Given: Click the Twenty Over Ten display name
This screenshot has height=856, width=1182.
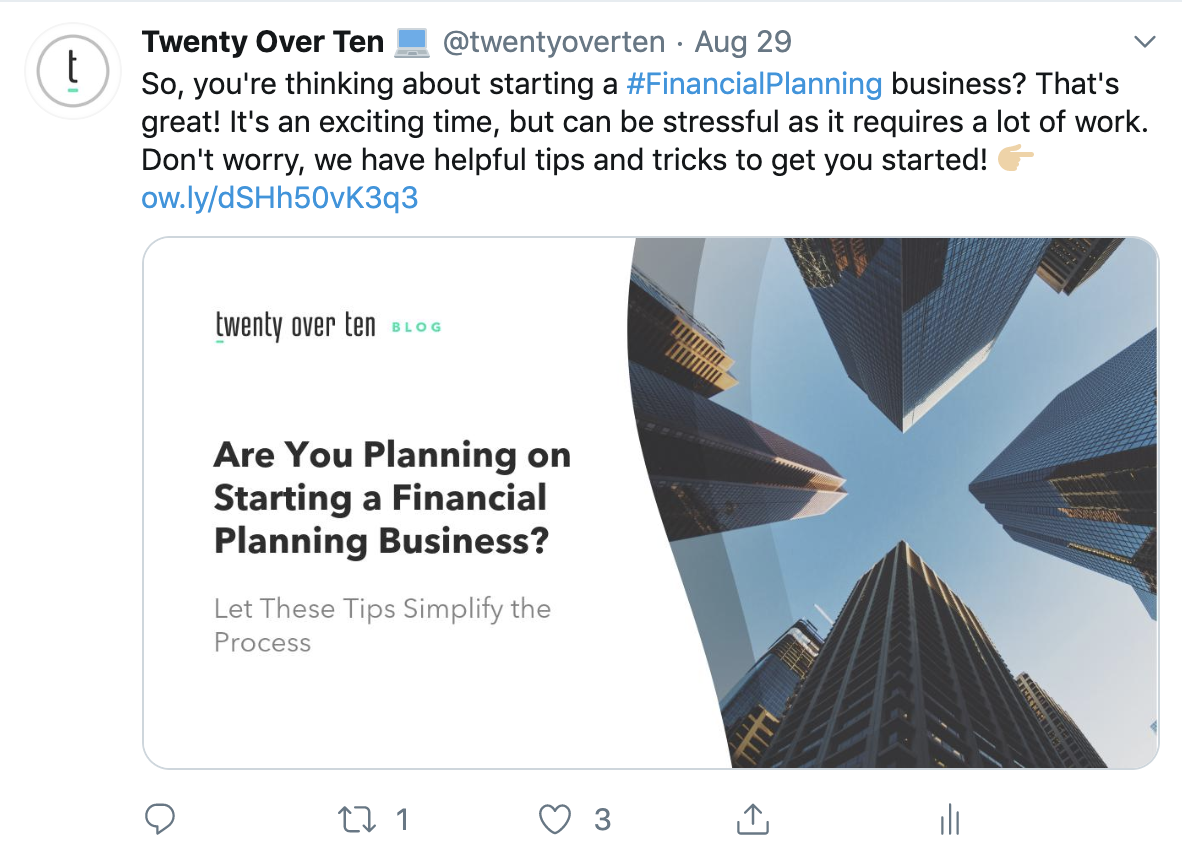Looking at the screenshot, I should [x=263, y=42].
